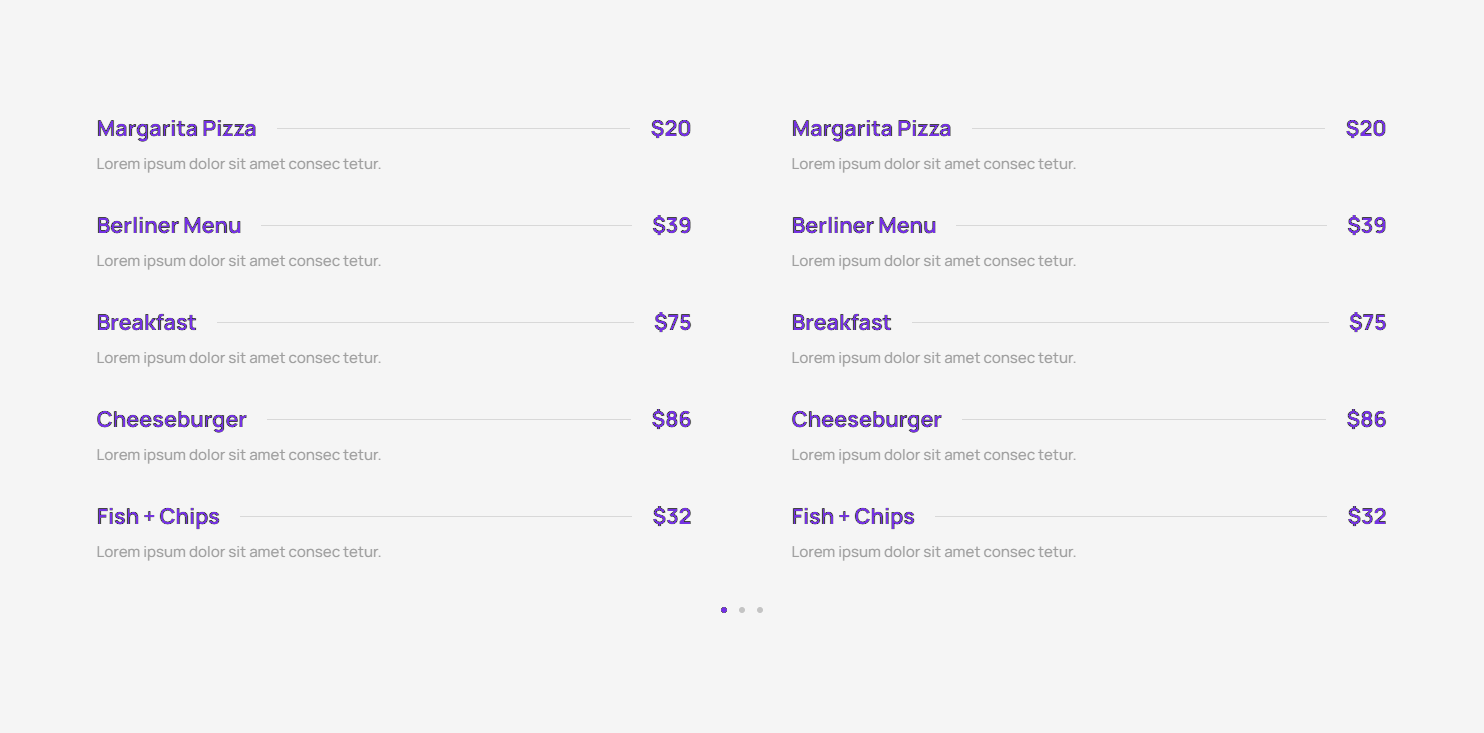Click description under left Margarita Pizza
The image size is (1484, 733).
click(x=239, y=164)
